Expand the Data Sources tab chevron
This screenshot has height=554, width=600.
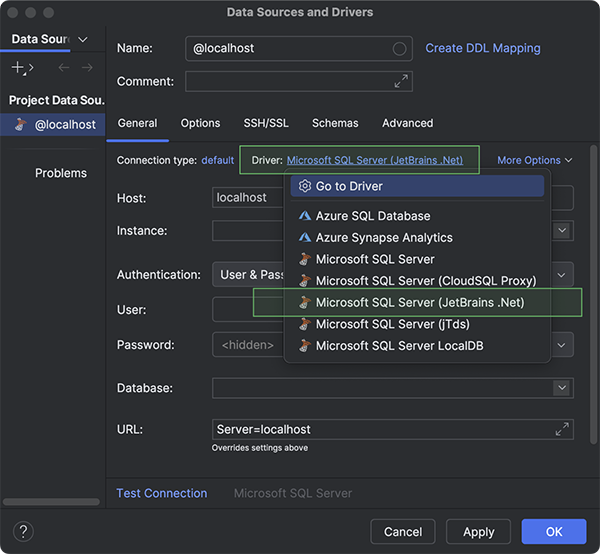pos(83,39)
